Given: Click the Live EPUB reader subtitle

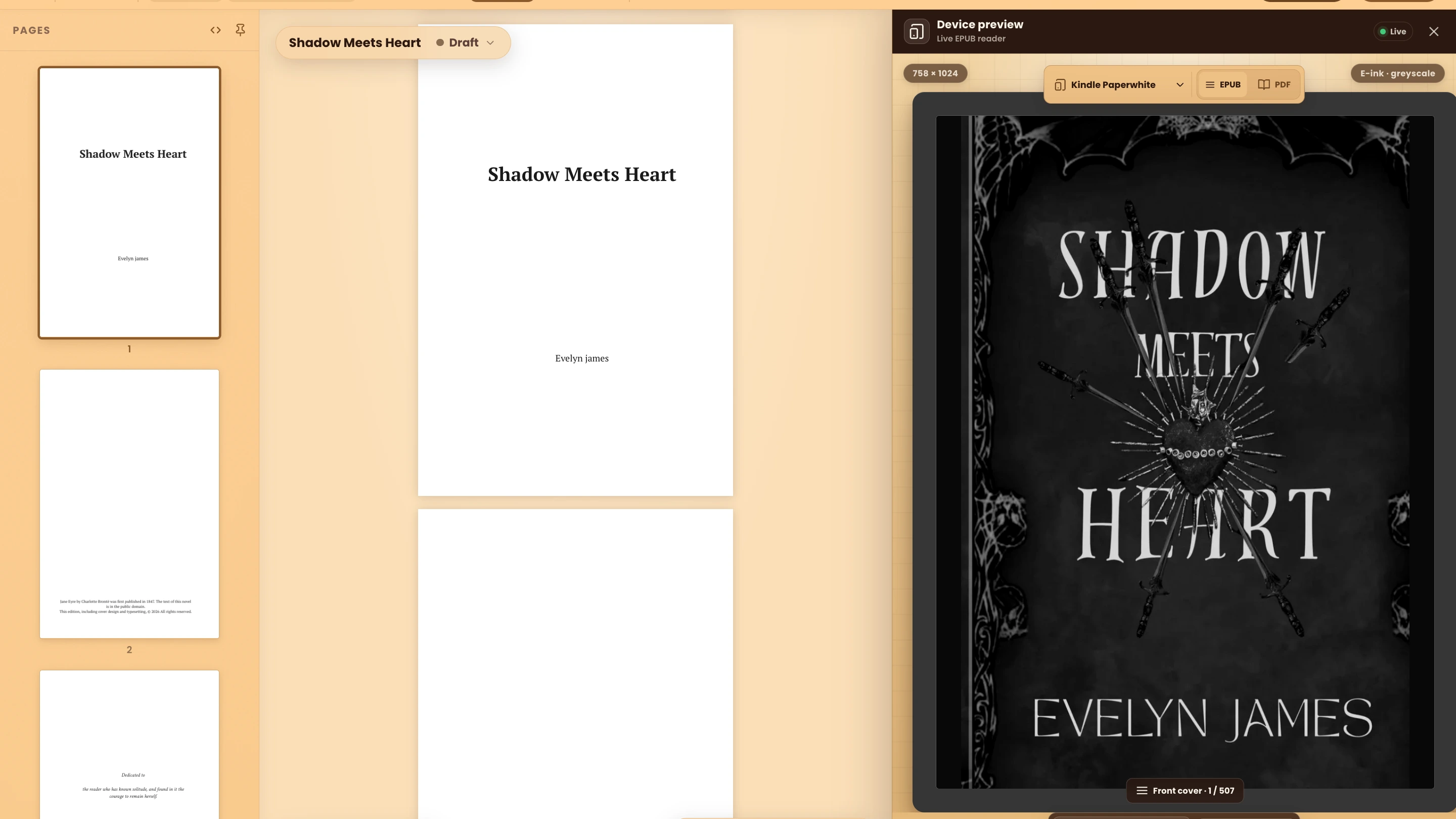Looking at the screenshot, I should coord(971,38).
